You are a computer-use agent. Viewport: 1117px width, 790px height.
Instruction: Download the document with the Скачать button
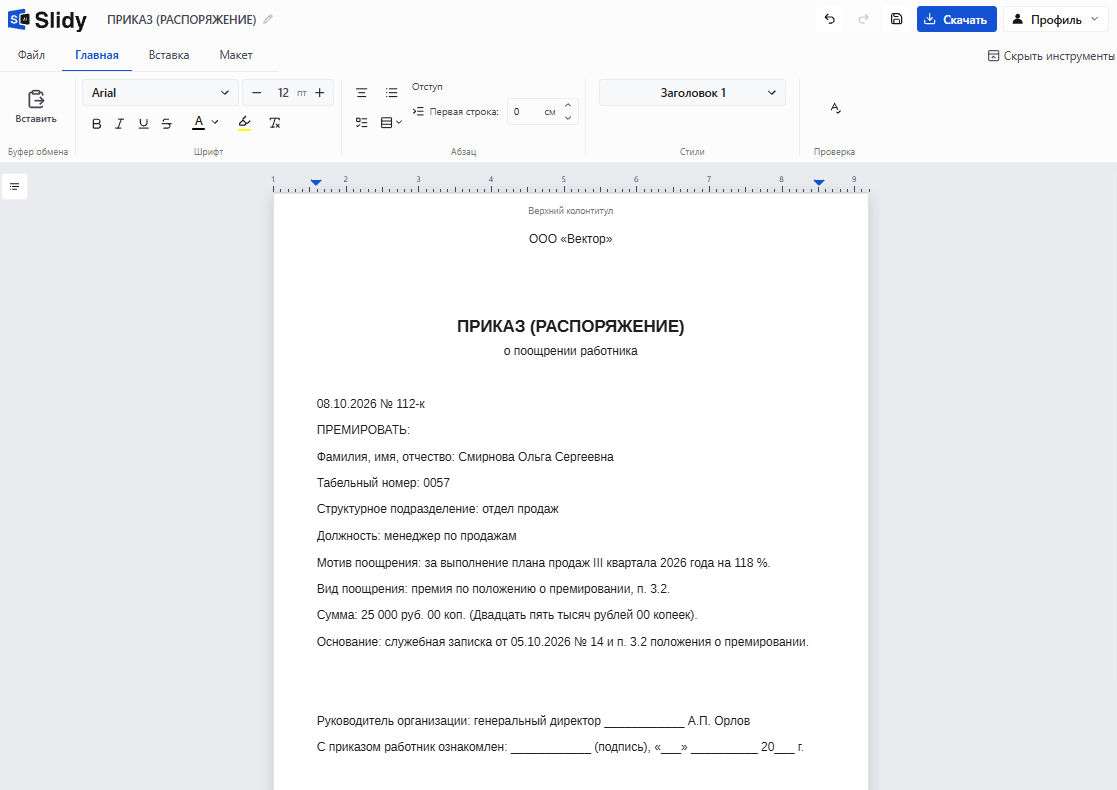956,19
